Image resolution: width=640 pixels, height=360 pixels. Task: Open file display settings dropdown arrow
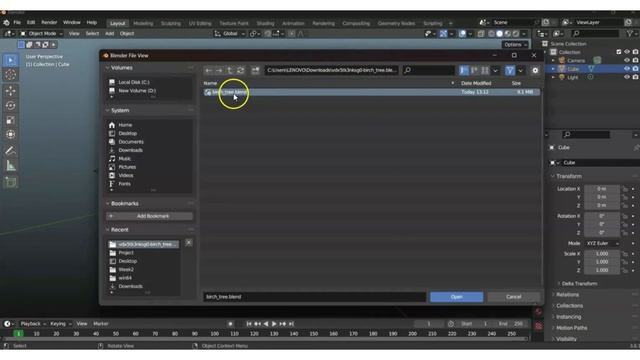click(x=495, y=71)
